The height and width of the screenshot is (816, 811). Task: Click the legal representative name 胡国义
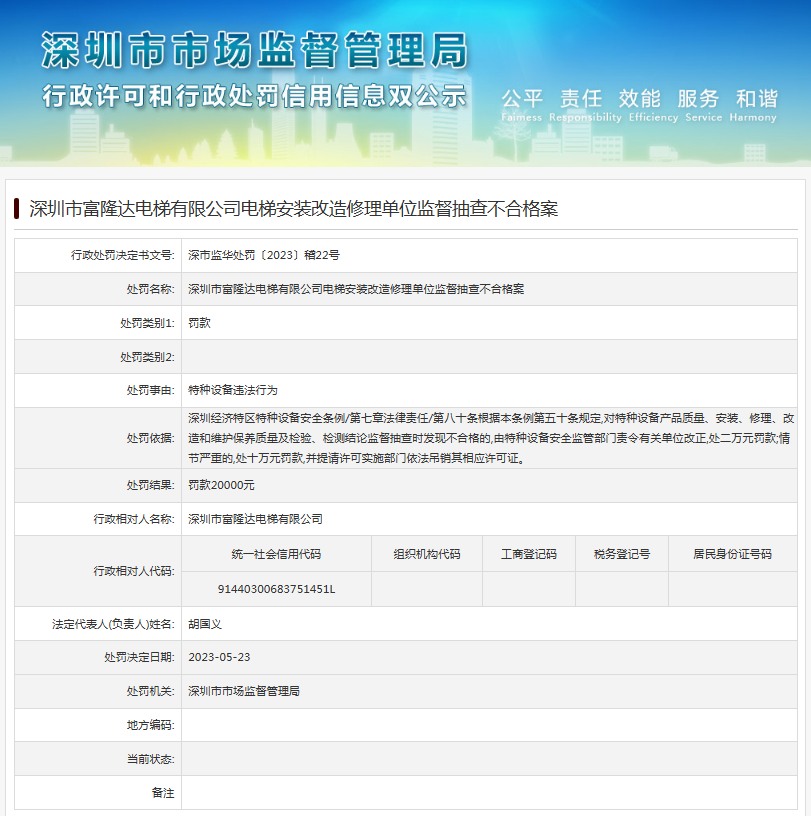coord(205,623)
